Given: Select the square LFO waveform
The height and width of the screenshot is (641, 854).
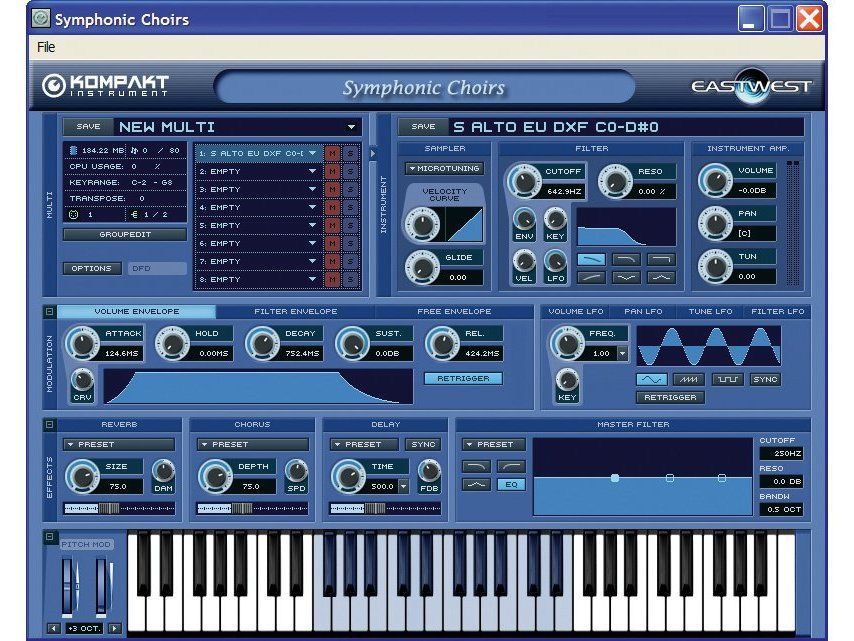Looking at the screenshot, I should tap(727, 379).
